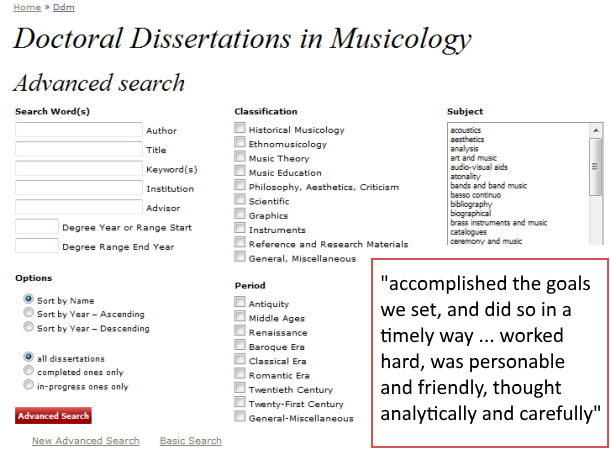
Task: Select the Baroque Era period checkbox
Action: click(x=240, y=345)
